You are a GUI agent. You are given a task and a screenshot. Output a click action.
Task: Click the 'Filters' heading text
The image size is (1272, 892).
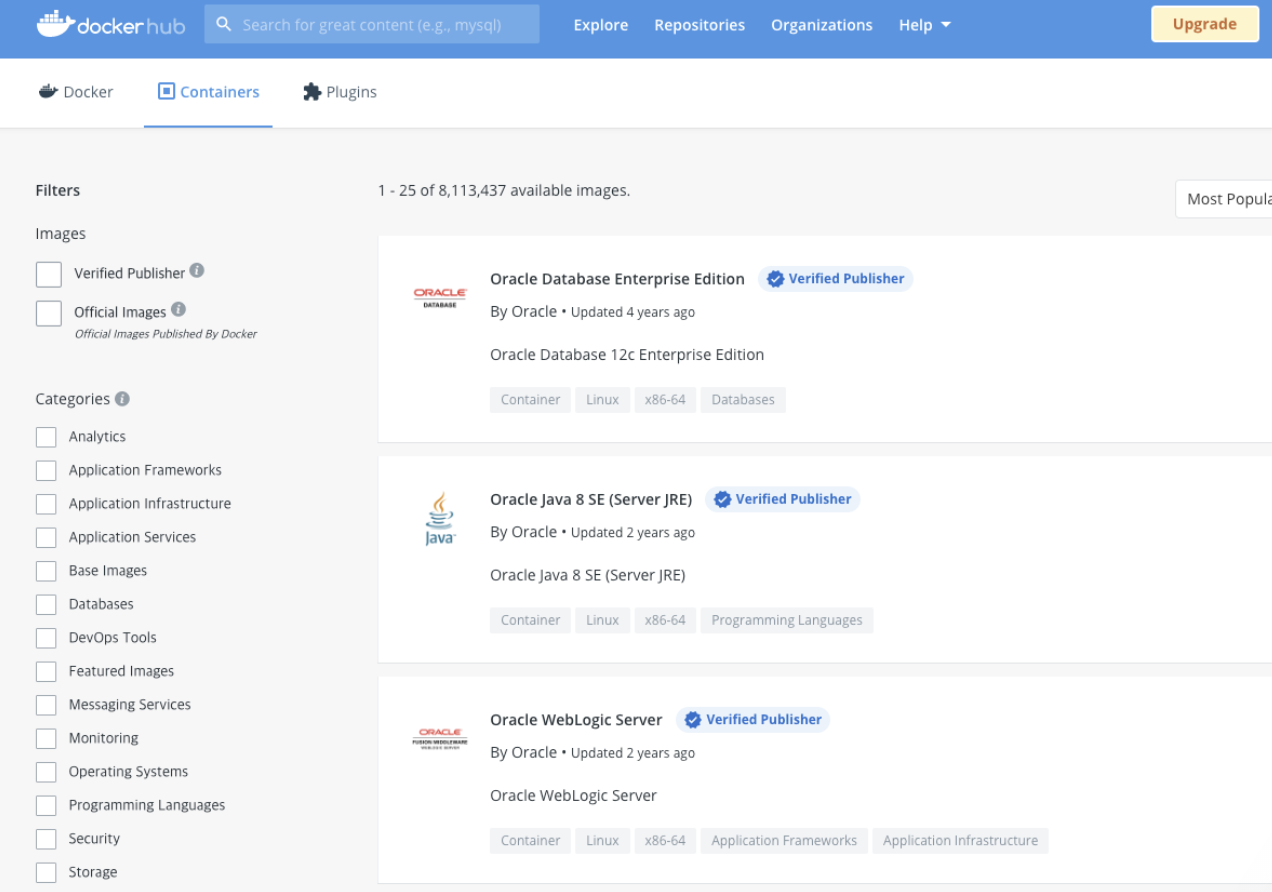coord(58,190)
